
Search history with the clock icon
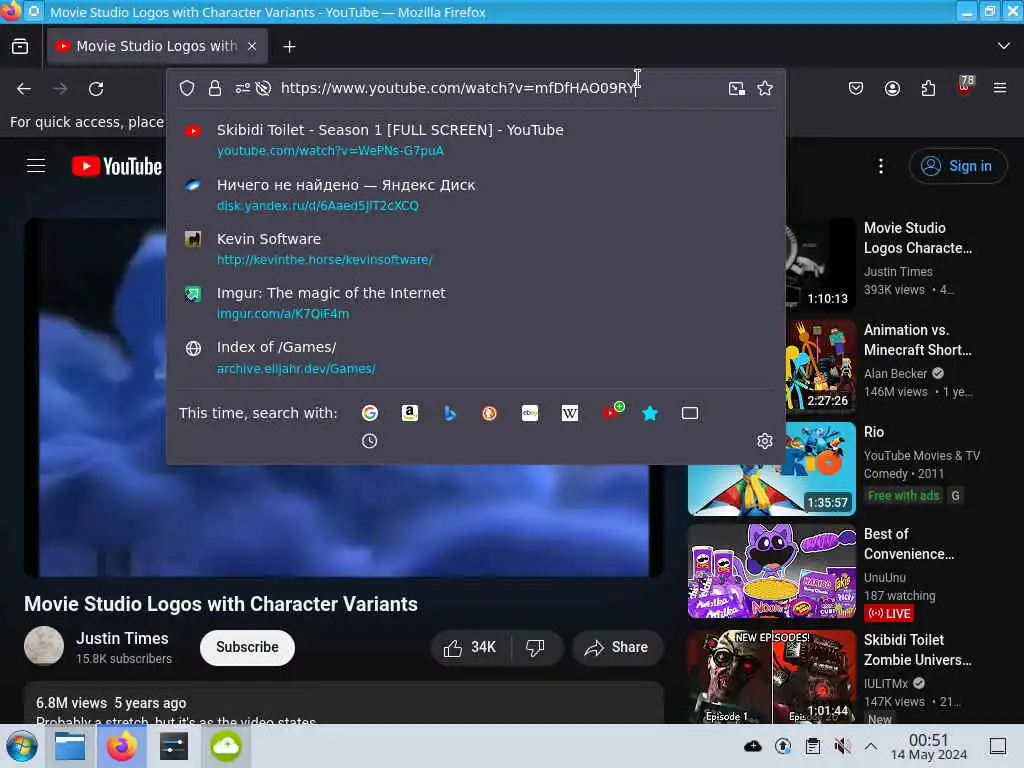pos(370,441)
